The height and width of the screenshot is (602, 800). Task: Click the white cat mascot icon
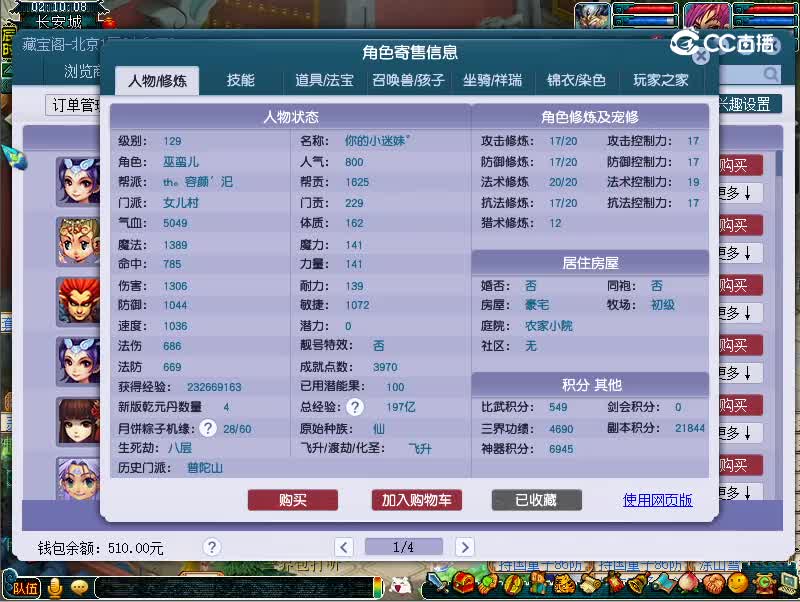pyautogui.click(x=401, y=585)
